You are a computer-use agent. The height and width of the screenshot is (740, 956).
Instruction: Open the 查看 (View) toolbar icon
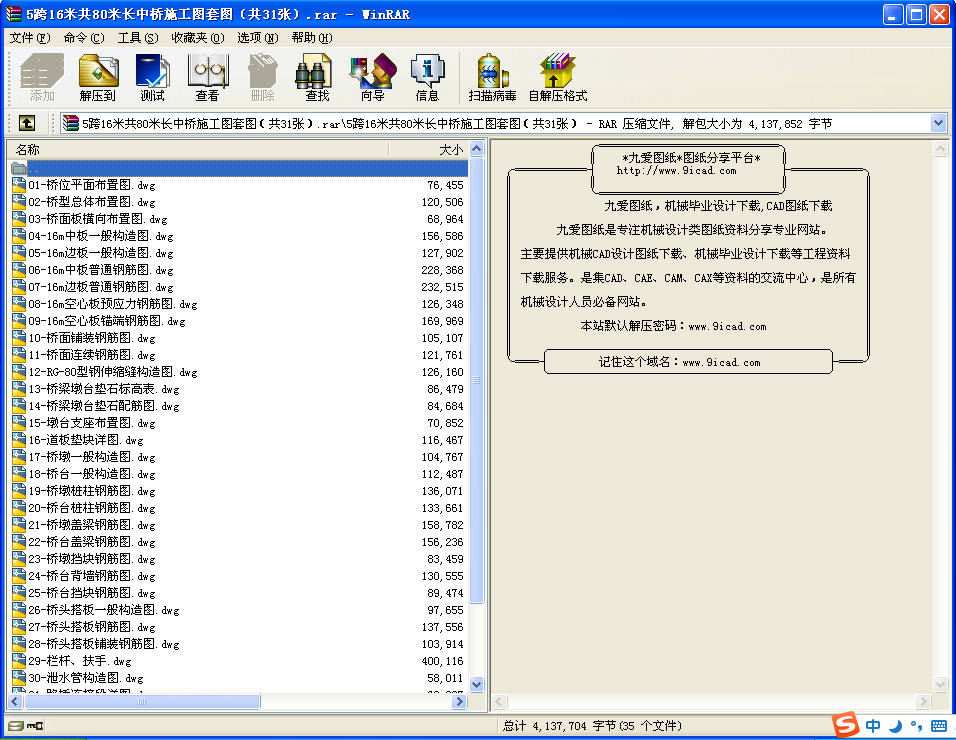click(x=207, y=77)
